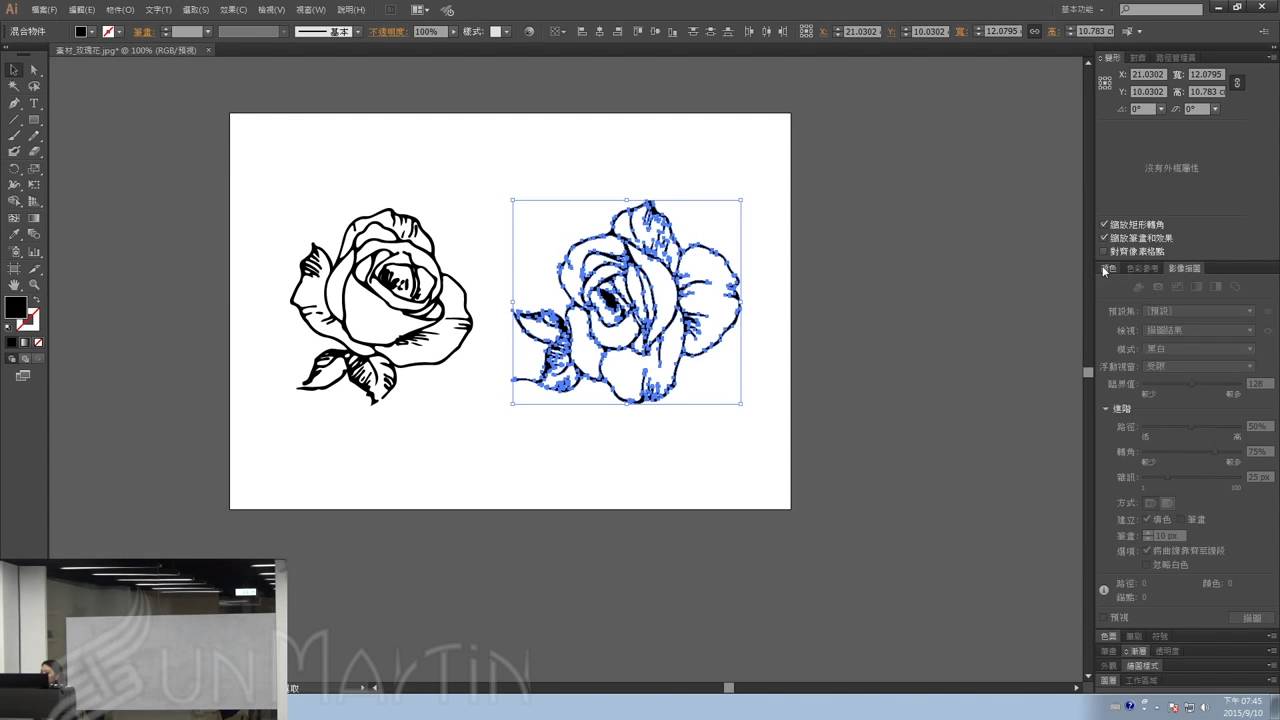Collapse the 進階 advanced section
Viewport: 1280px width, 720px height.
coord(1106,409)
